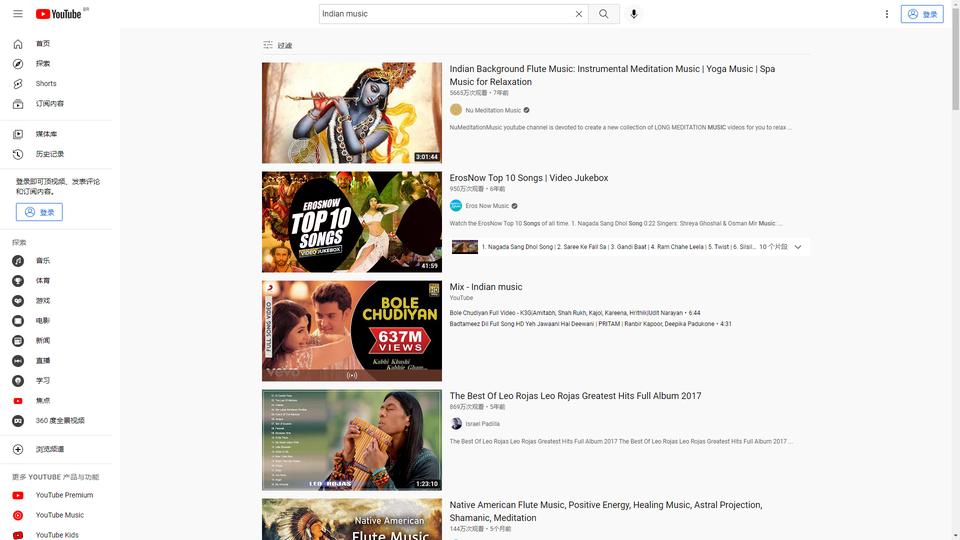The image size is (960, 540).
Task: Click the YouTube logo
Action: coord(59,13)
